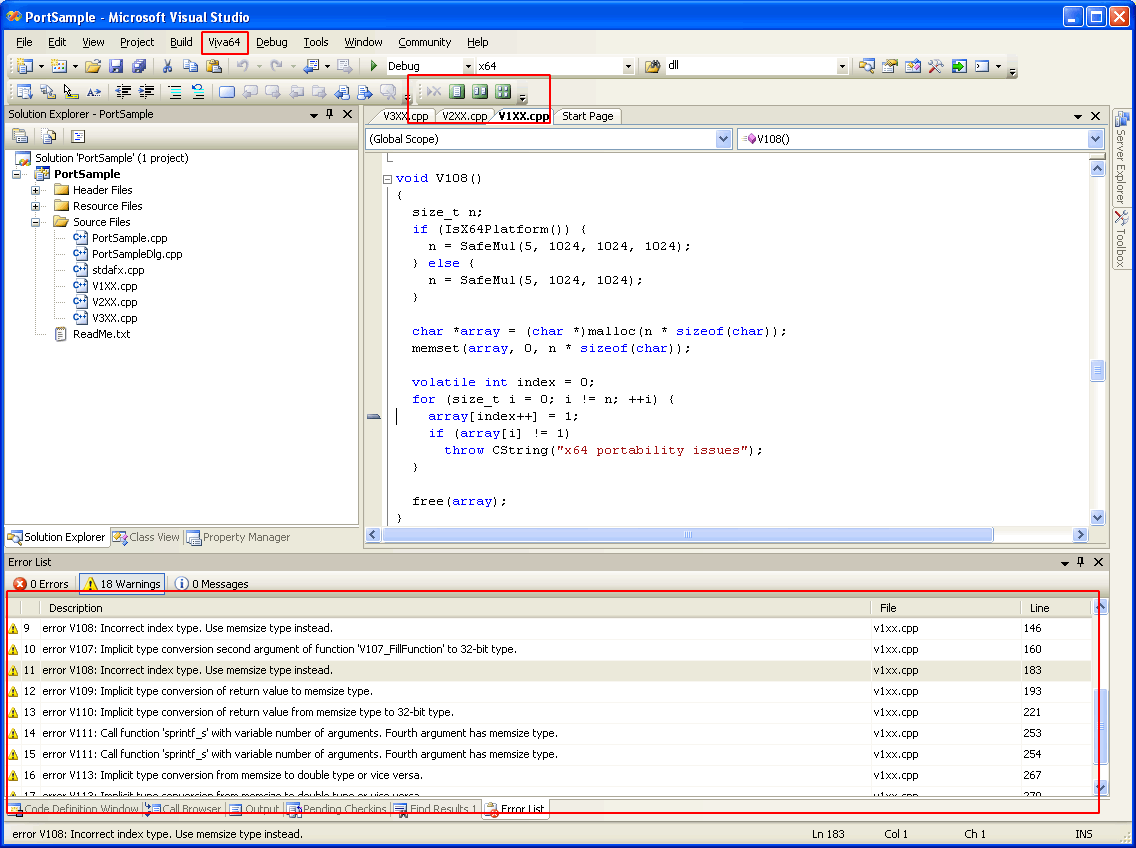Open the Community menu

(425, 43)
